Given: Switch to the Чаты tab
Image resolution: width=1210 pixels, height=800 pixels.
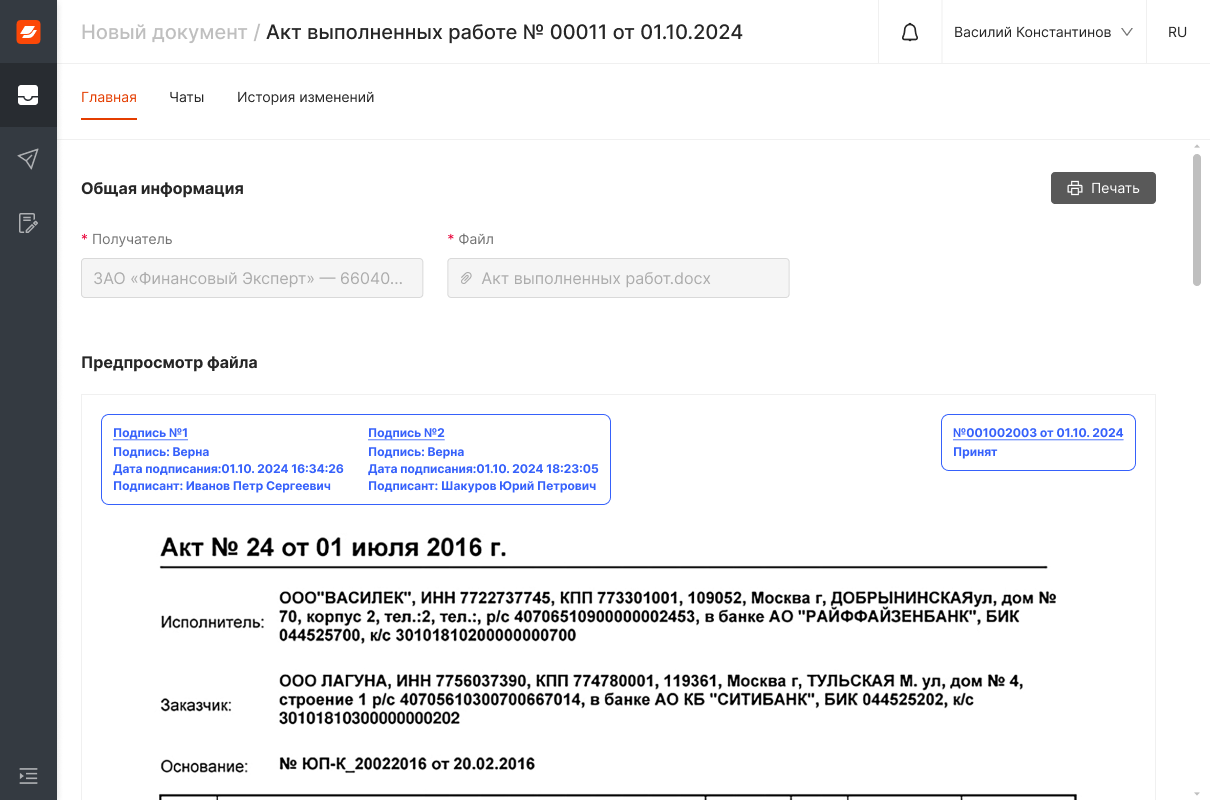Looking at the screenshot, I should (187, 98).
